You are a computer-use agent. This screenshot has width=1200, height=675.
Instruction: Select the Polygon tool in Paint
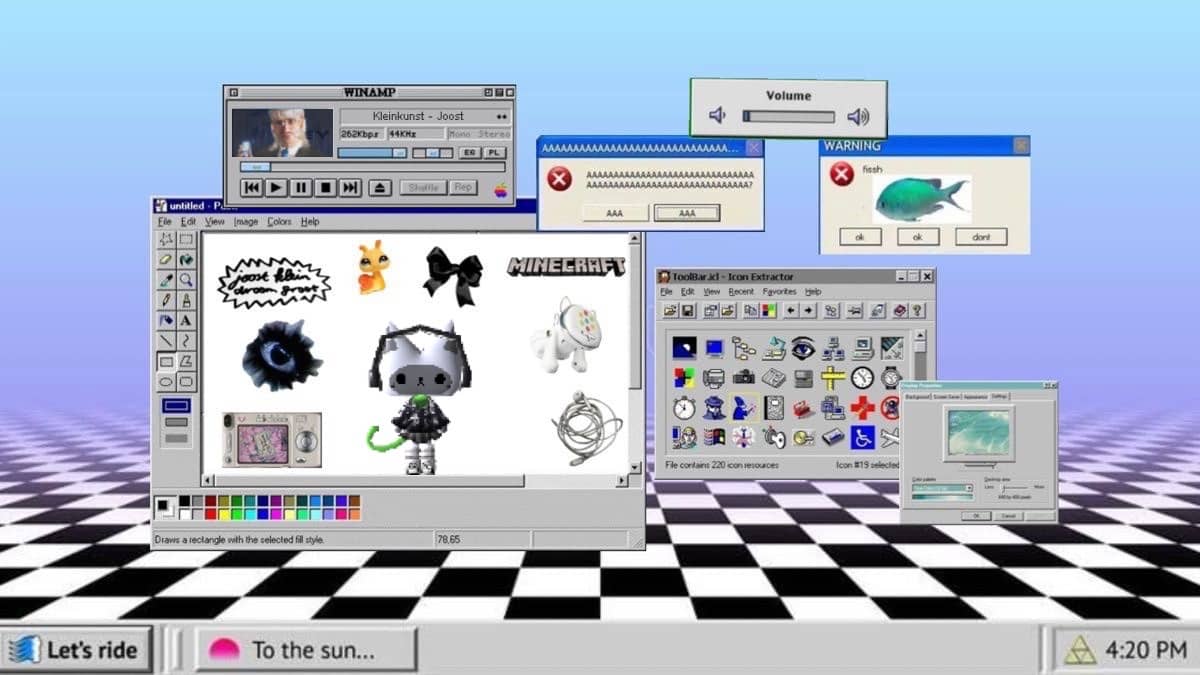pos(186,361)
